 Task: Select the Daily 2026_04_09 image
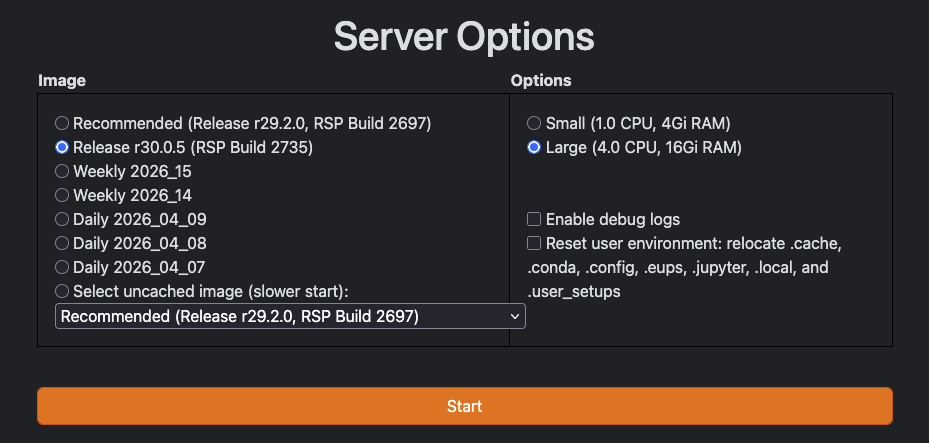pos(62,219)
